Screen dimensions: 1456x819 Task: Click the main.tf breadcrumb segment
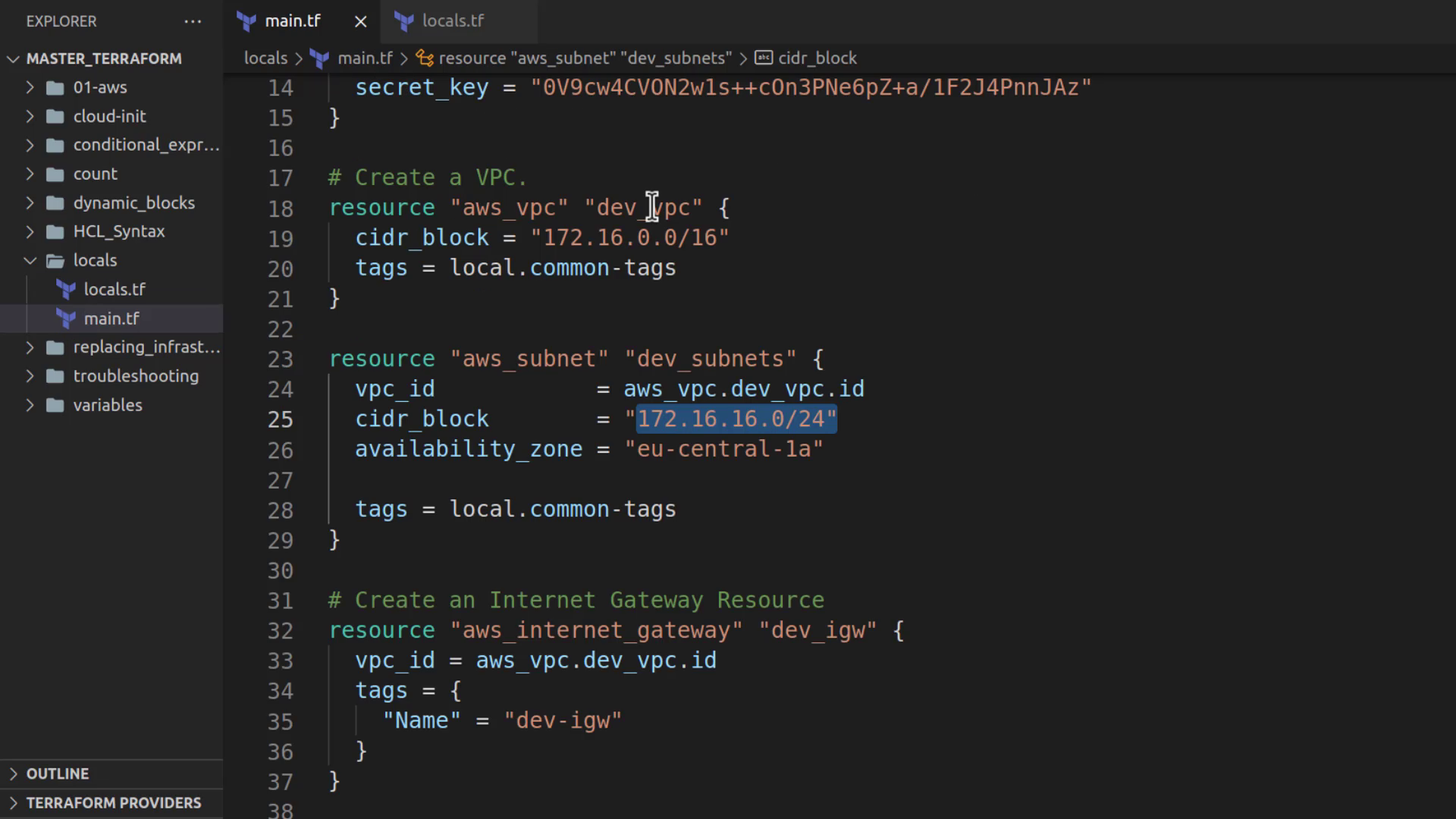365,58
